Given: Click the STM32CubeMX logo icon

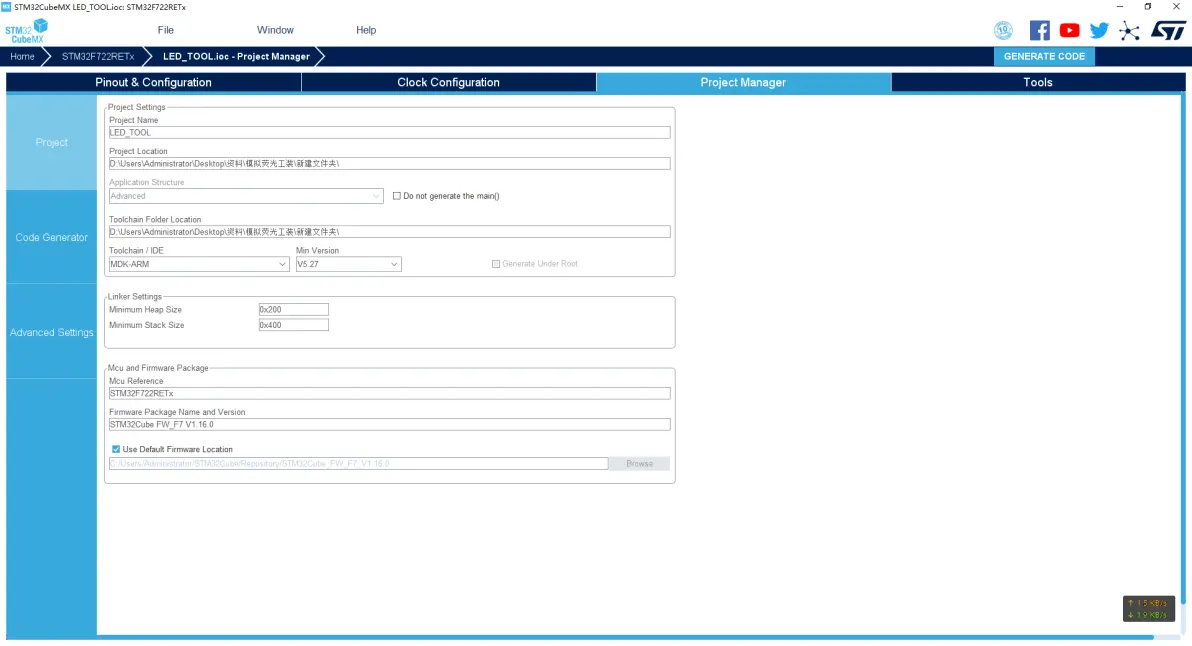Looking at the screenshot, I should tap(27, 31).
